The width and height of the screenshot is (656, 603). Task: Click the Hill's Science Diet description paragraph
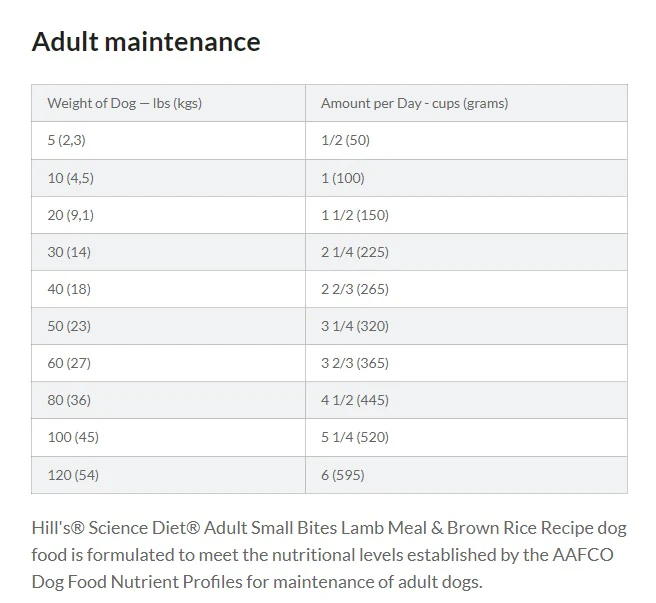pos(329,555)
